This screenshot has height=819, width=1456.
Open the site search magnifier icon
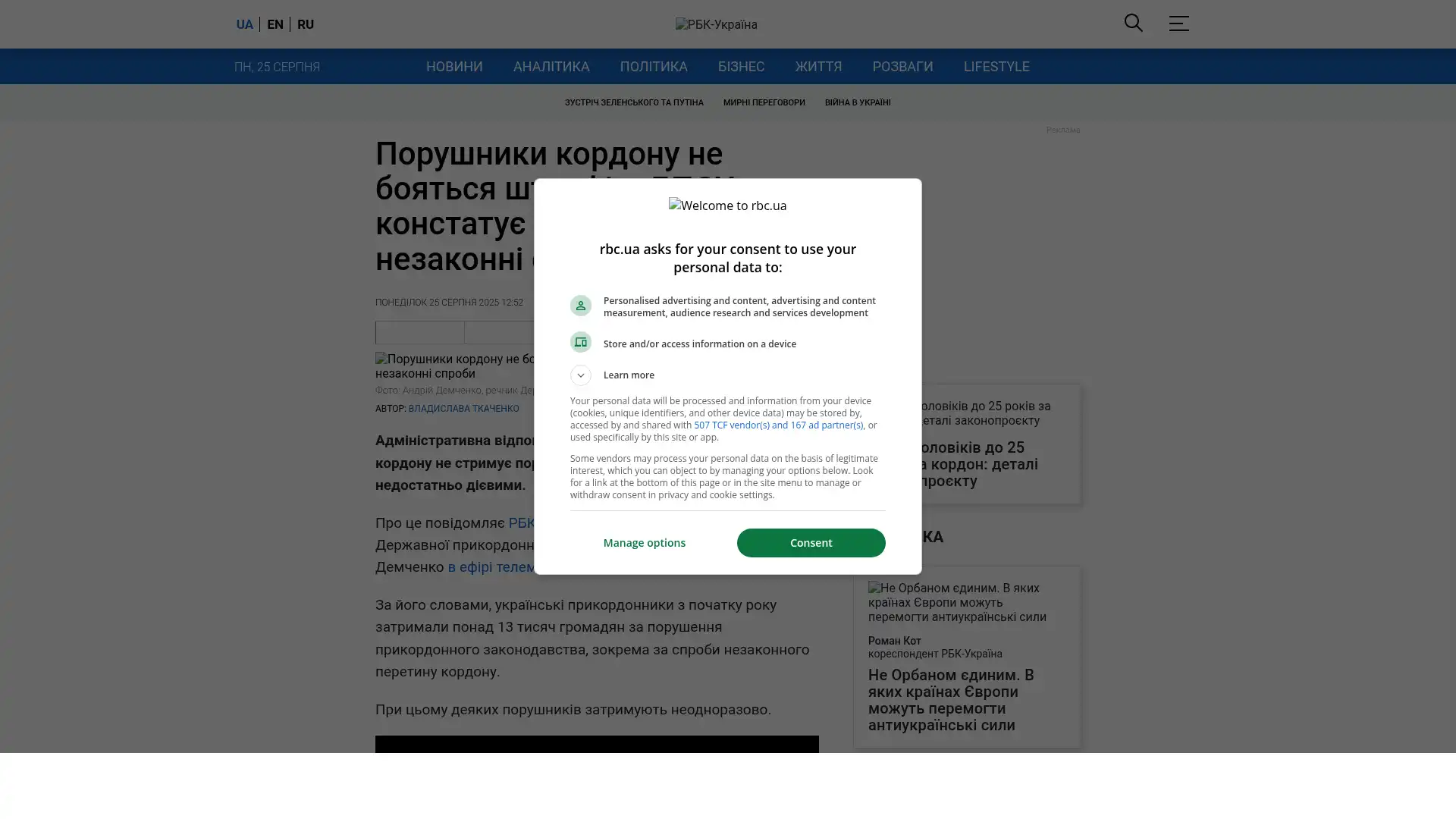(1133, 24)
